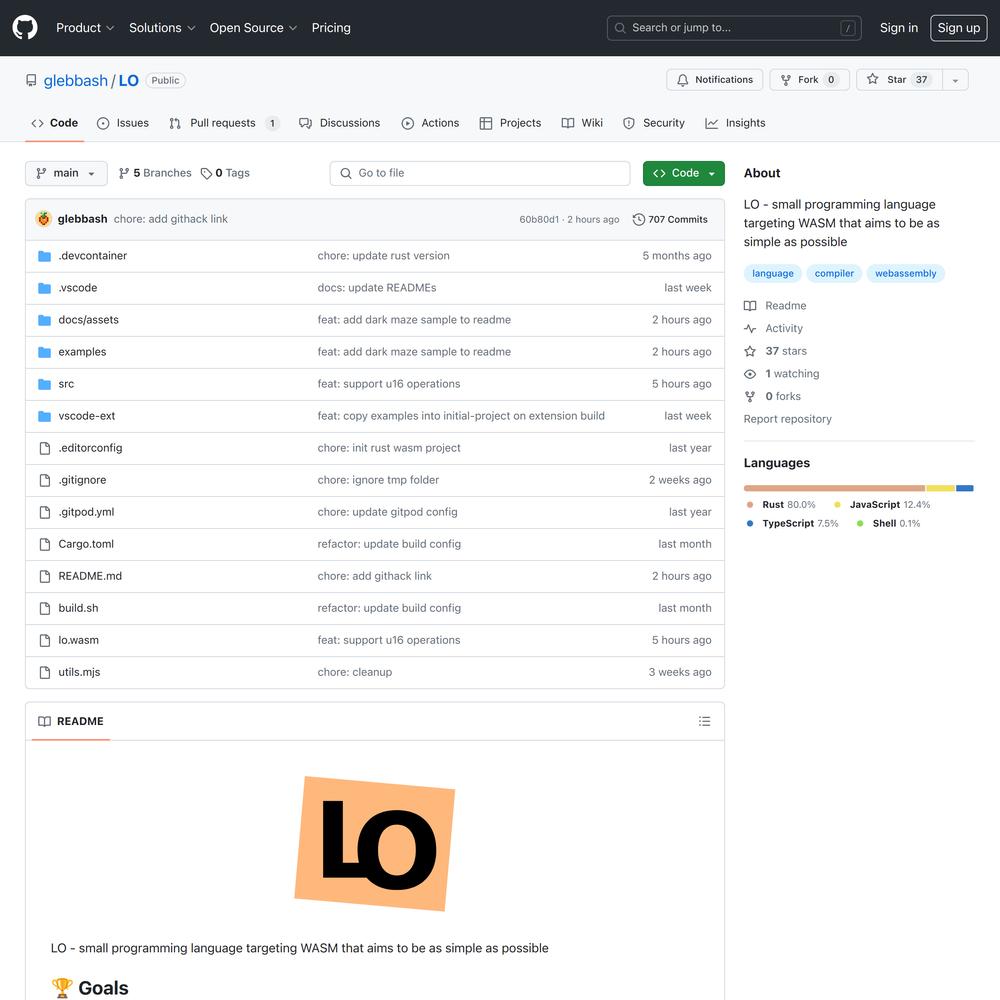This screenshot has width=1000, height=1000.
Task: Click the pulse icon next to Activity
Action: (x=750, y=328)
